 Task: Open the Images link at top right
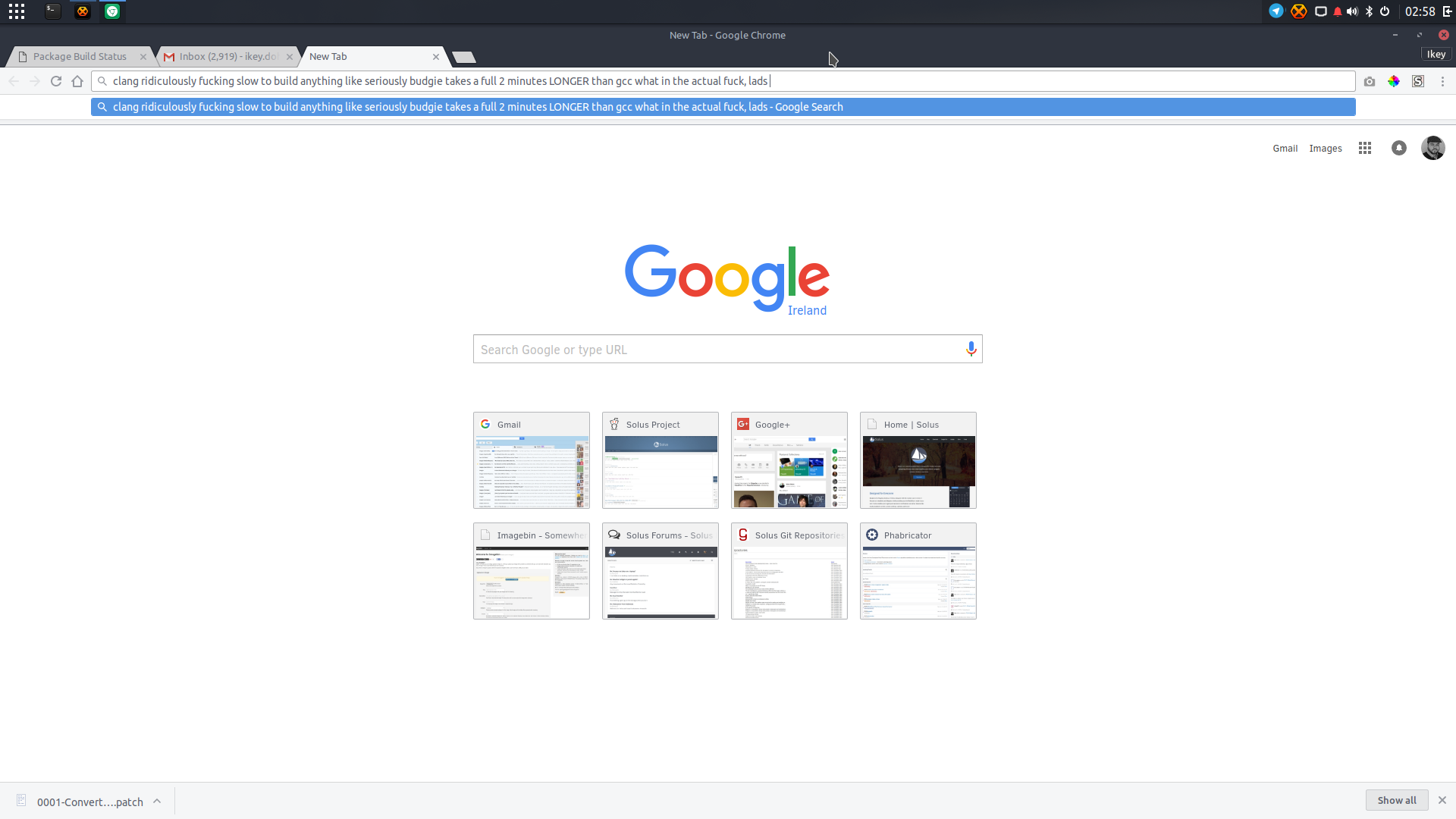pos(1325,149)
